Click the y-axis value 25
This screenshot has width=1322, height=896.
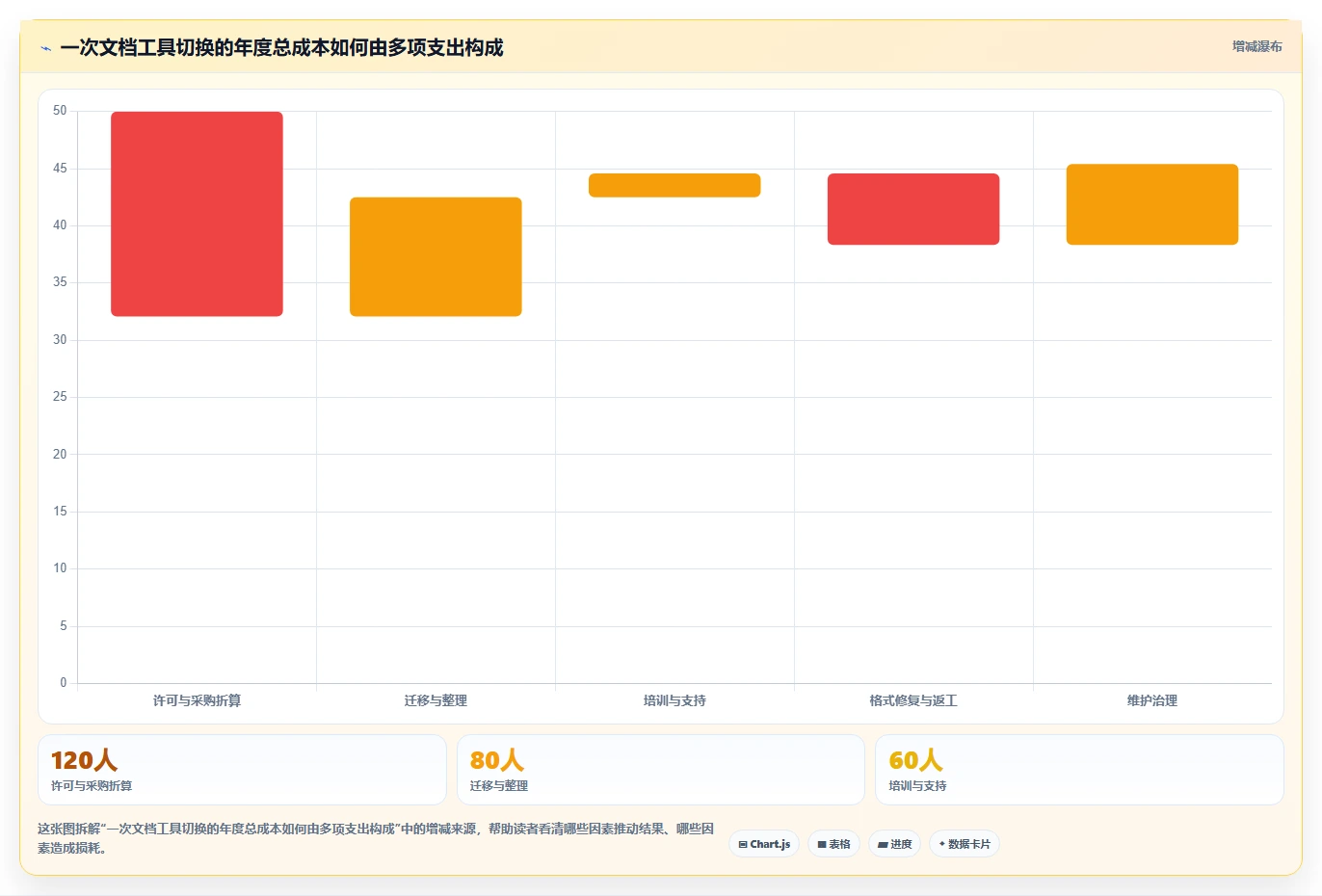[x=60, y=397]
